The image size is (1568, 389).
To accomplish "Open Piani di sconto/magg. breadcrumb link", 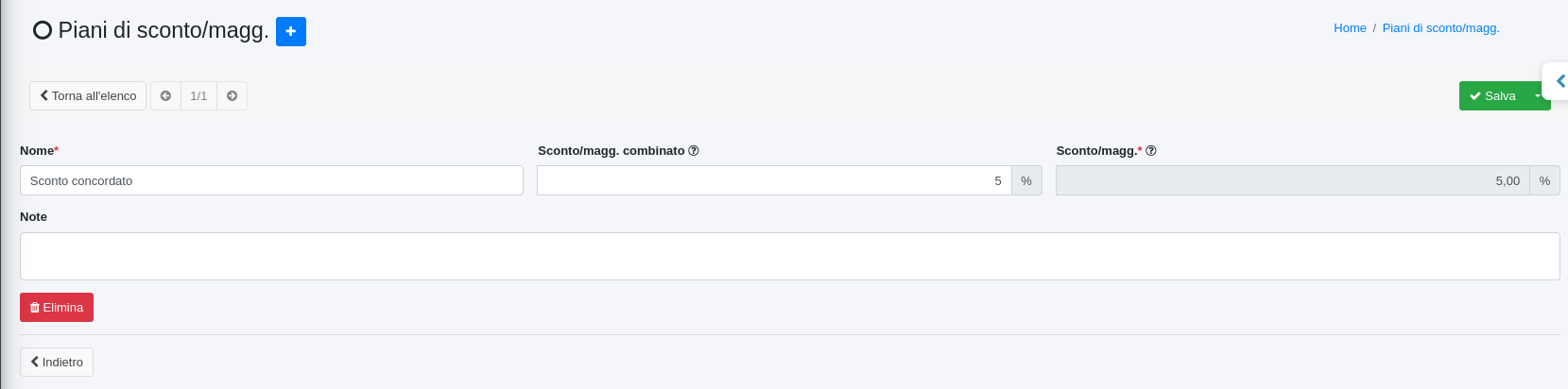I will pyautogui.click(x=1440, y=28).
